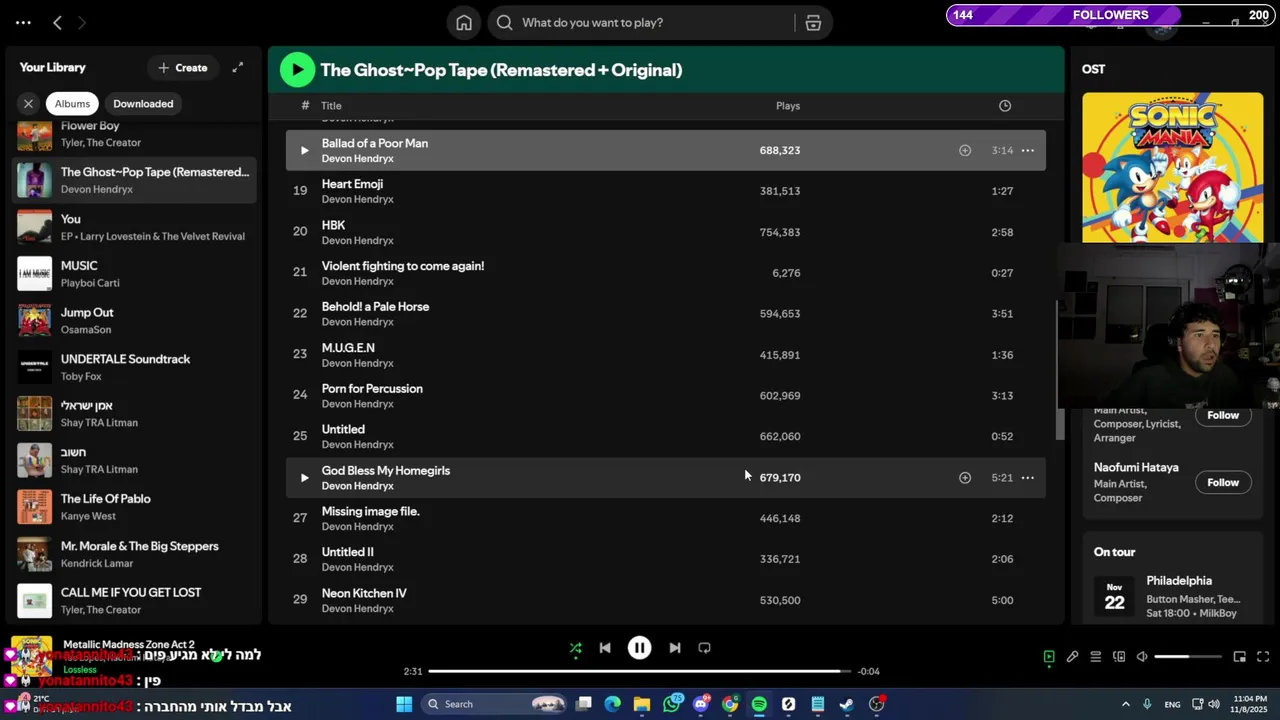Open CALL ME IF YOU GET LOST album

[134, 600]
